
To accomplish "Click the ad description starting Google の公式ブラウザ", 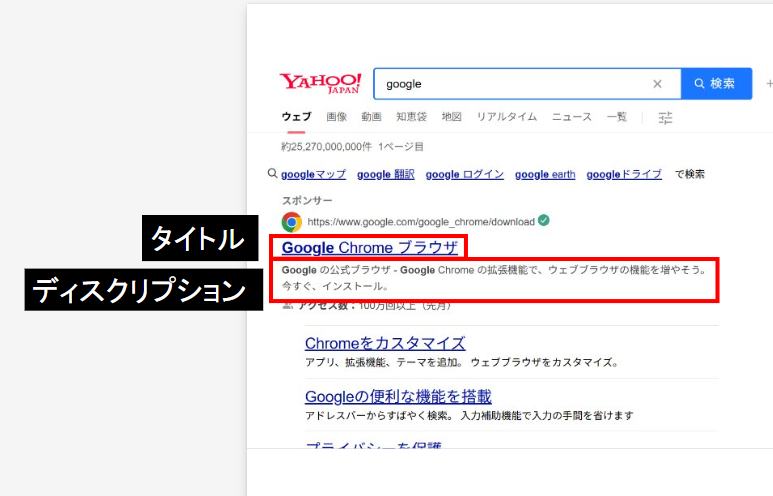I will tap(494, 278).
